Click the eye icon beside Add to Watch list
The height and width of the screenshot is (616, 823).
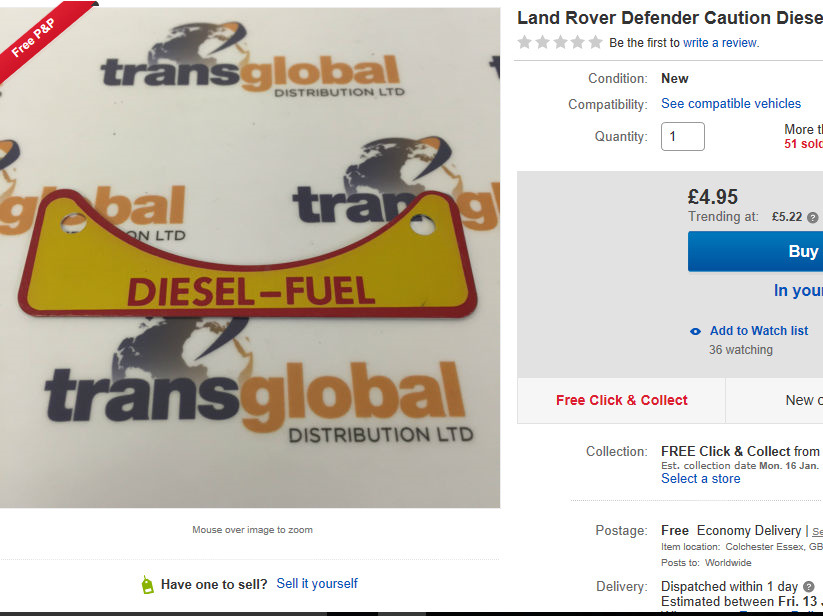click(695, 331)
